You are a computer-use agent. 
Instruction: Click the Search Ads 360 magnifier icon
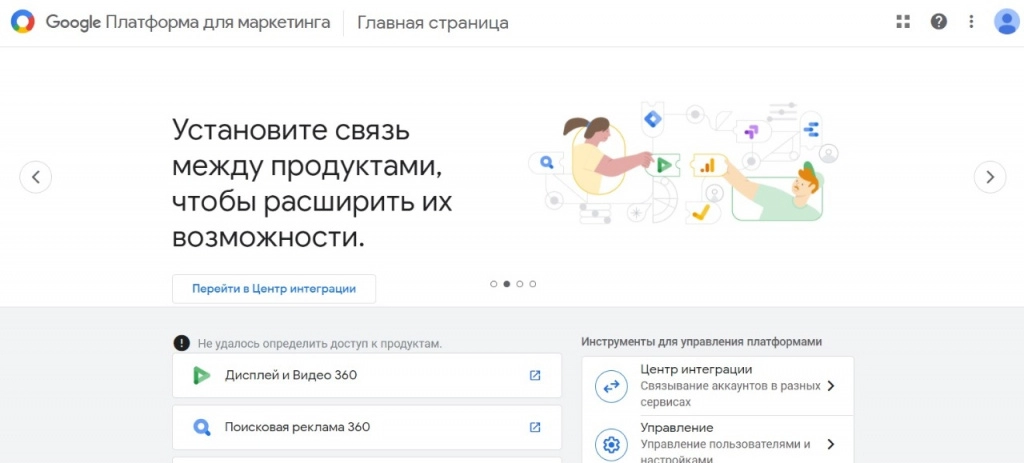click(202, 428)
